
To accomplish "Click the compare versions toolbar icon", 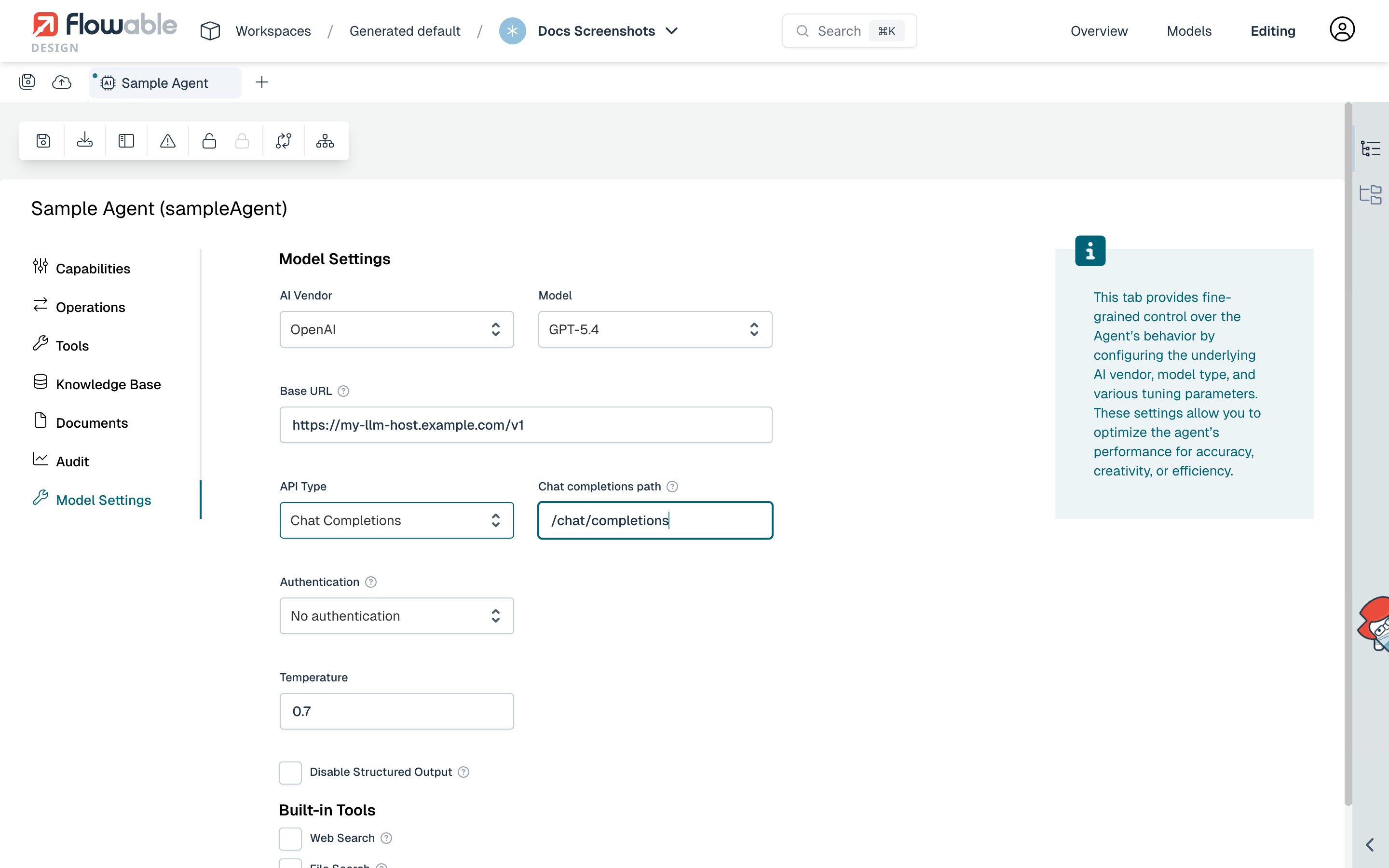I will (284, 141).
